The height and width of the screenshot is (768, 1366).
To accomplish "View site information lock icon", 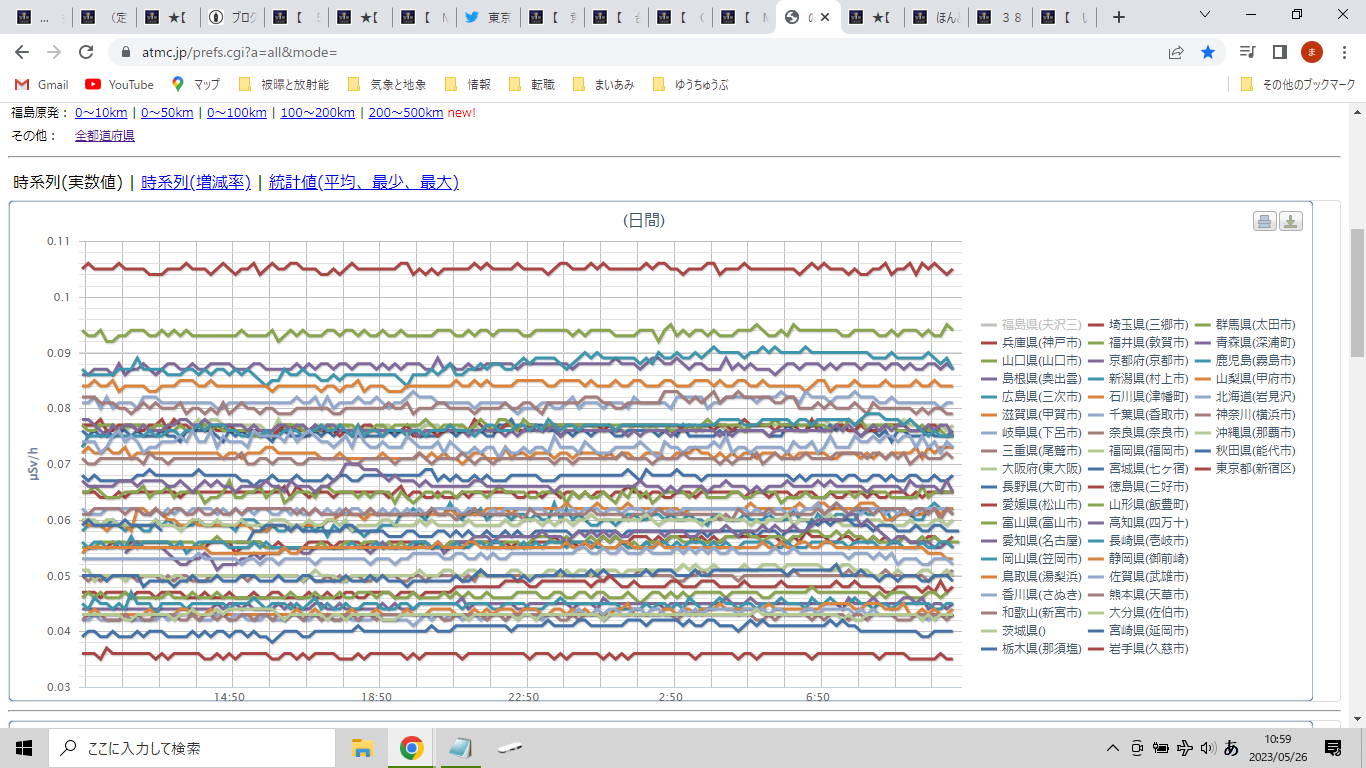I will 126,52.
